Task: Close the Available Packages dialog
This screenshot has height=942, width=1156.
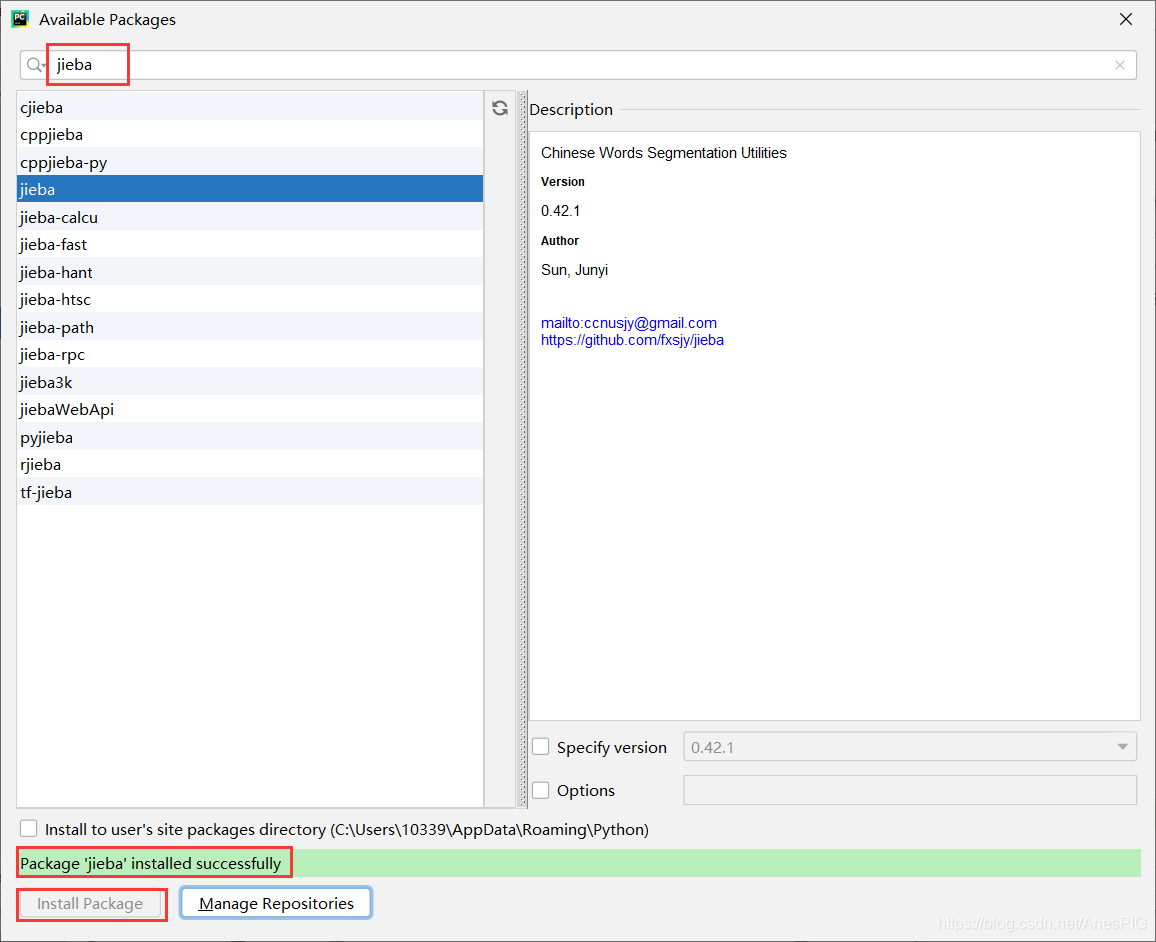Action: [1125, 19]
